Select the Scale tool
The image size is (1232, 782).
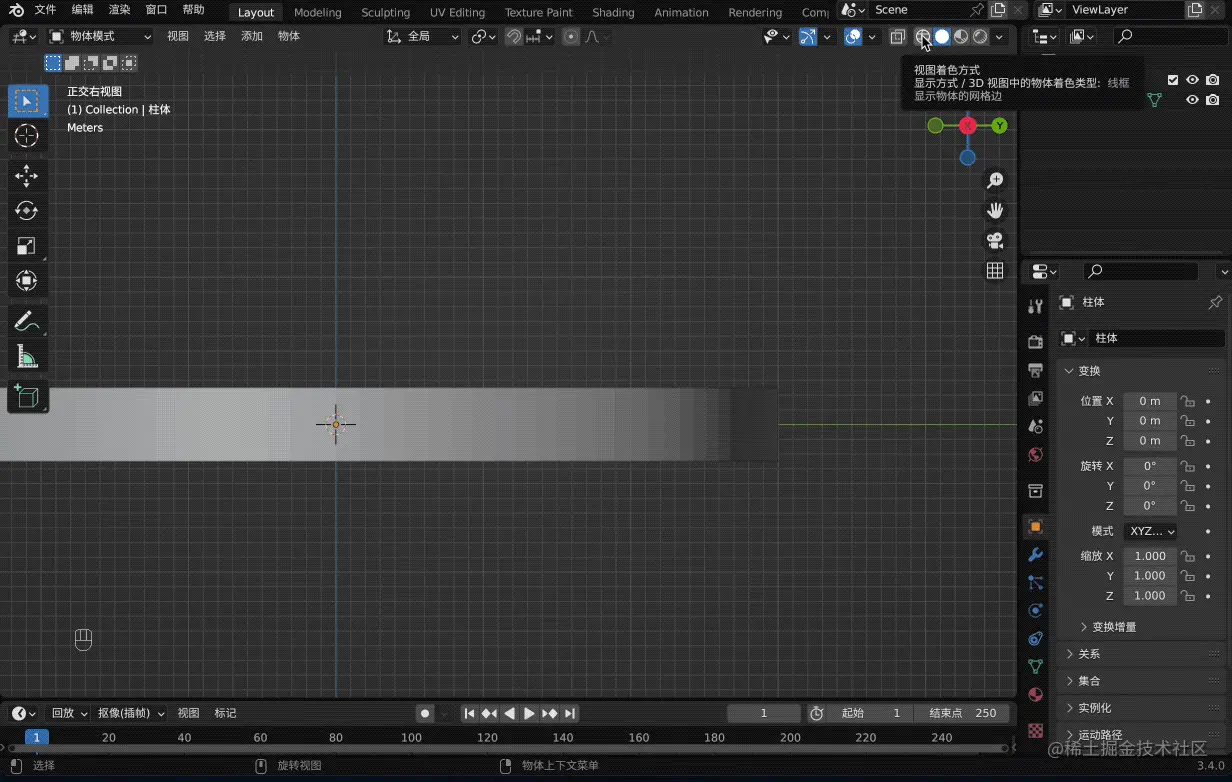point(27,246)
